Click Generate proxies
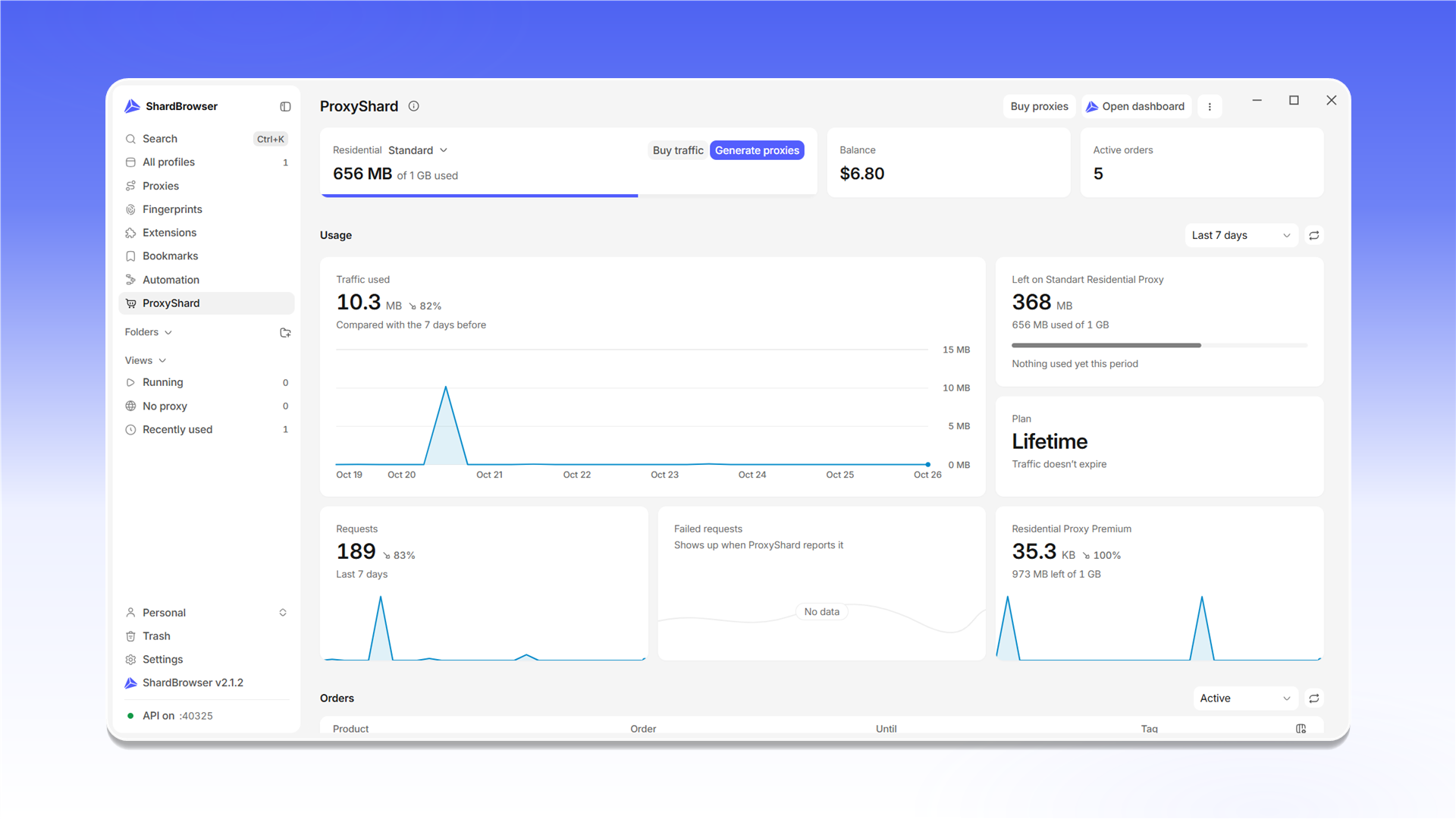Viewport: 1456px width, 819px height. point(757,150)
